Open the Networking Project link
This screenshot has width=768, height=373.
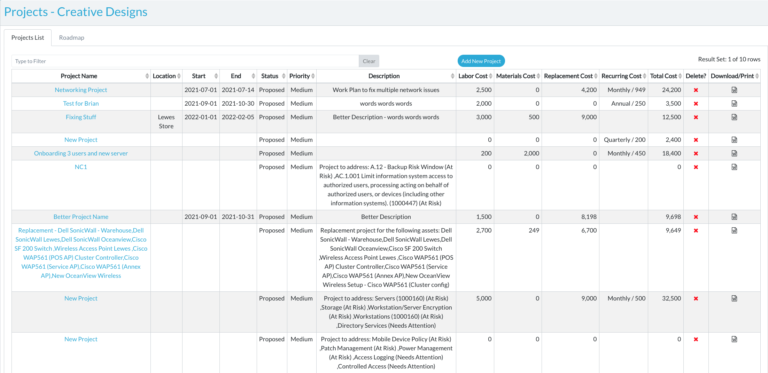(81, 90)
